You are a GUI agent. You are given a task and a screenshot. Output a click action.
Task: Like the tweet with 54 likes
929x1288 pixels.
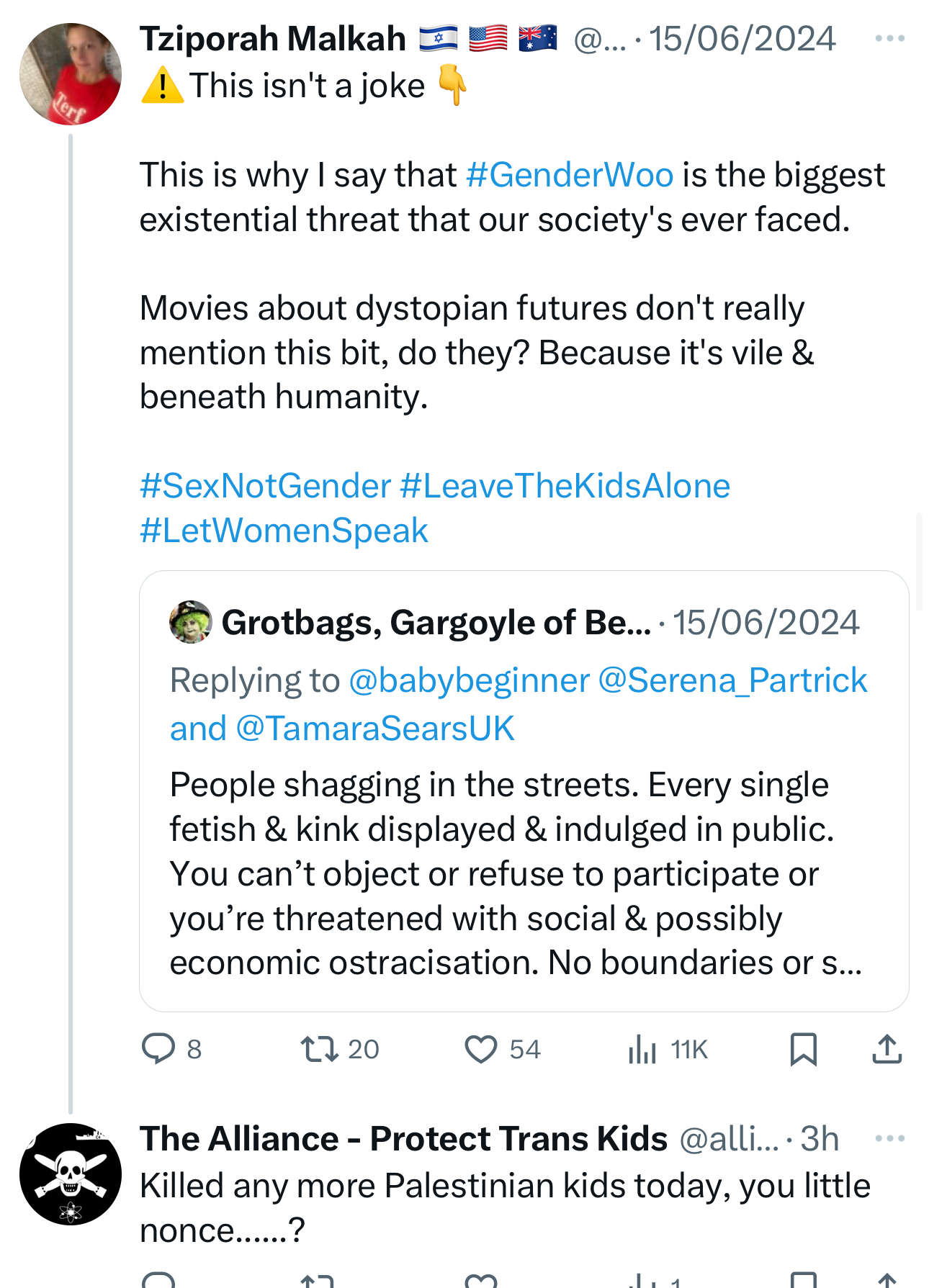coord(480,1049)
